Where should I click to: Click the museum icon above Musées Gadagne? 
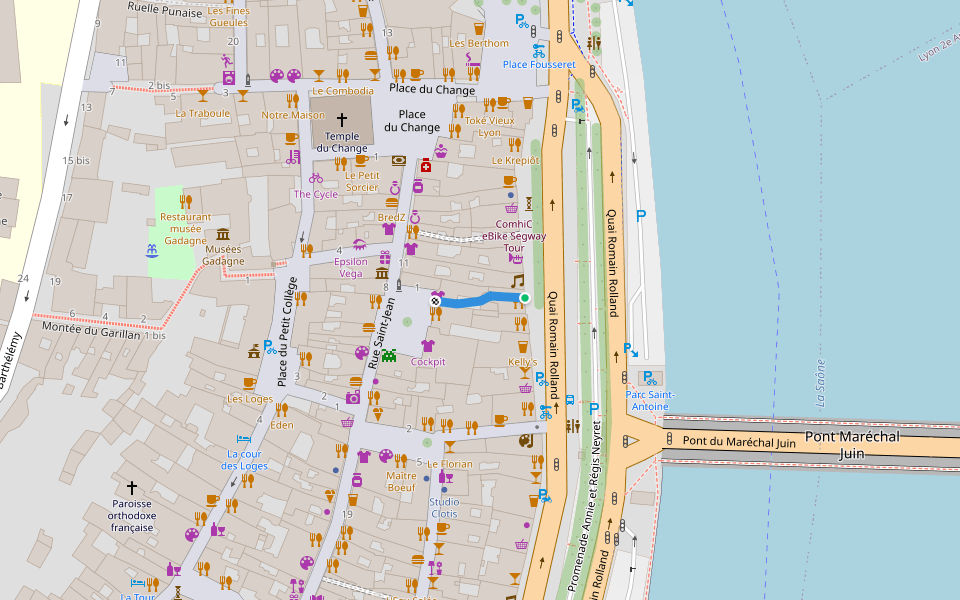(x=223, y=233)
